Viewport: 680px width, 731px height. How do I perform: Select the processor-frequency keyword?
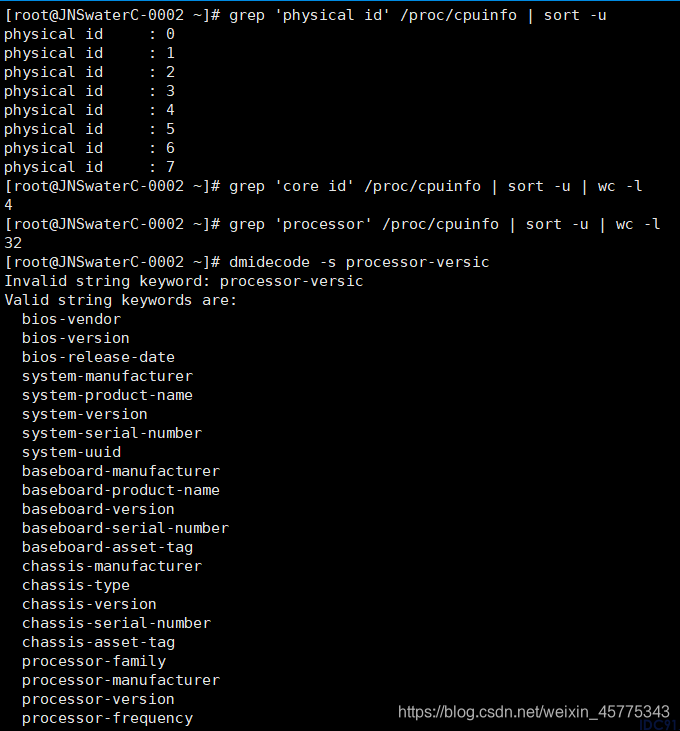coord(107,718)
